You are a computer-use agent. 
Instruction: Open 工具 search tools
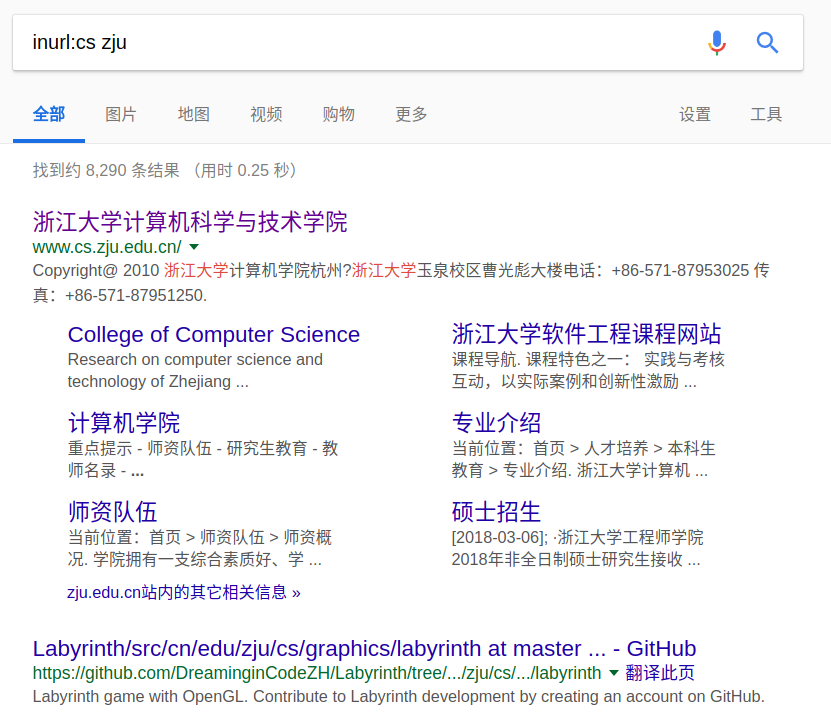(x=766, y=114)
